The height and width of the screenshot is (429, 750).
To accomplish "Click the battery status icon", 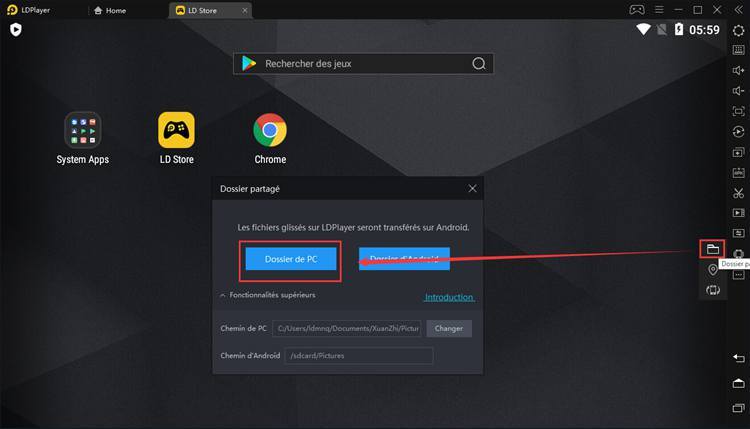I will coord(679,30).
